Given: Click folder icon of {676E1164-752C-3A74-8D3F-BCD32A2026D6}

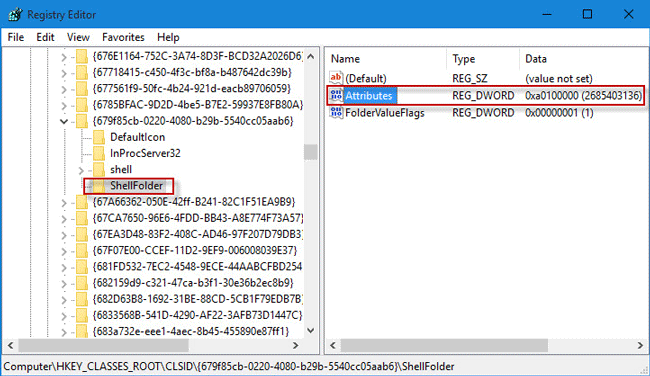Looking at the screenshot, I should point(82,56).
